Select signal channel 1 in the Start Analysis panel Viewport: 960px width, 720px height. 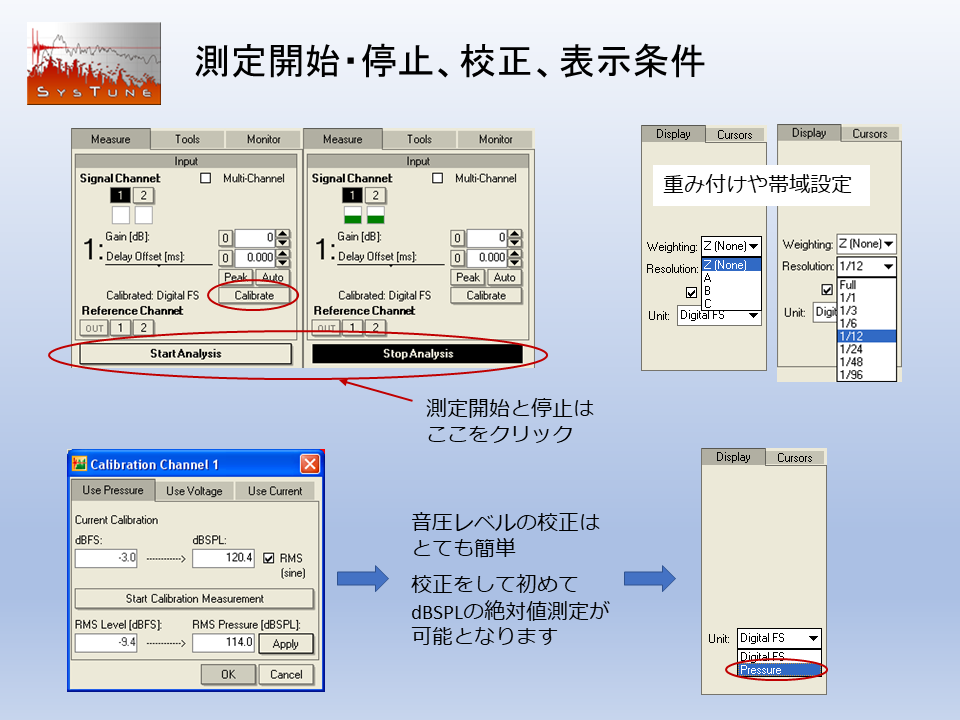(120, 195)
